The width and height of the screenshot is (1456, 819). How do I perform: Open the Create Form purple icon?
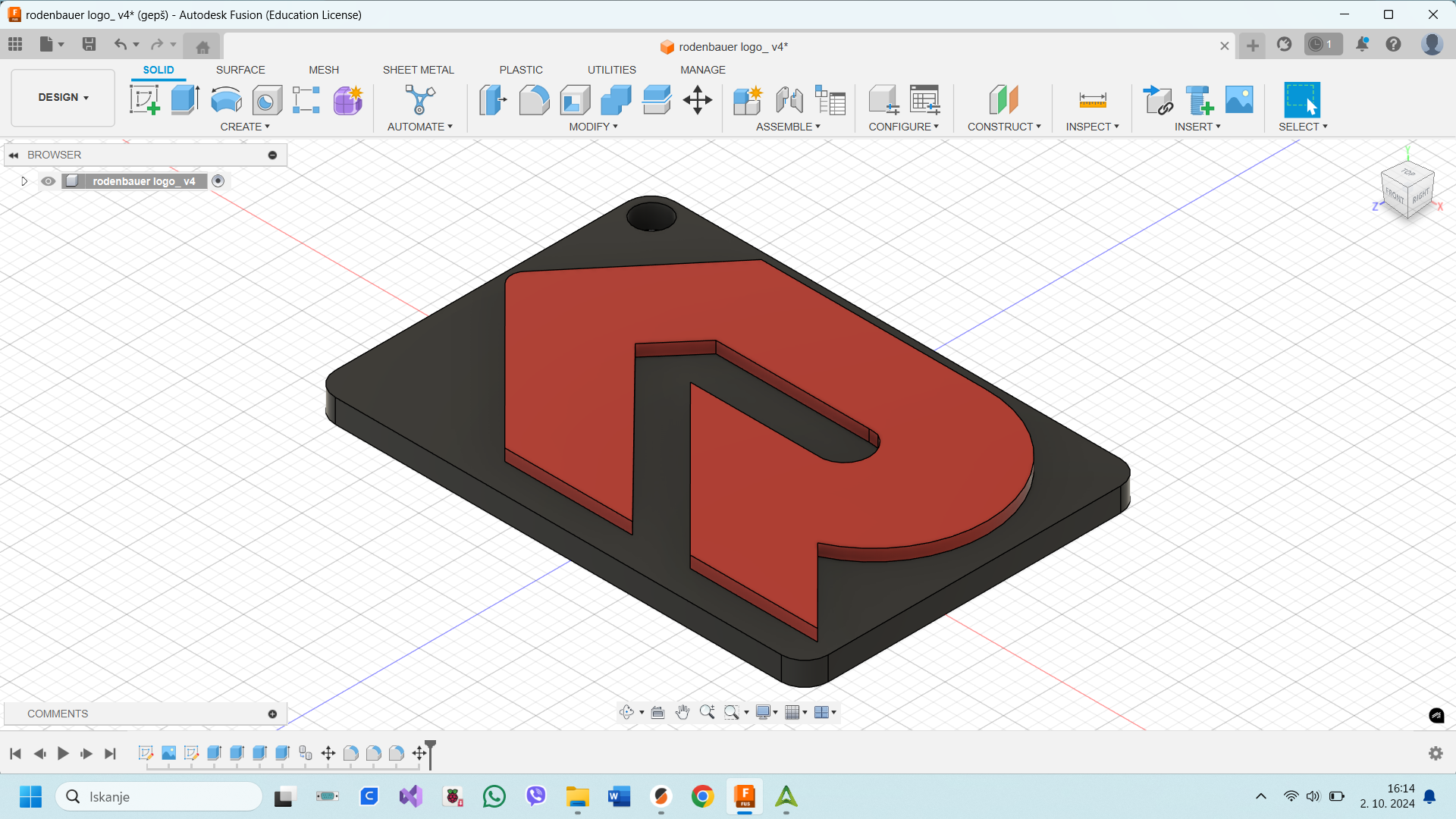tap(348, 100)
